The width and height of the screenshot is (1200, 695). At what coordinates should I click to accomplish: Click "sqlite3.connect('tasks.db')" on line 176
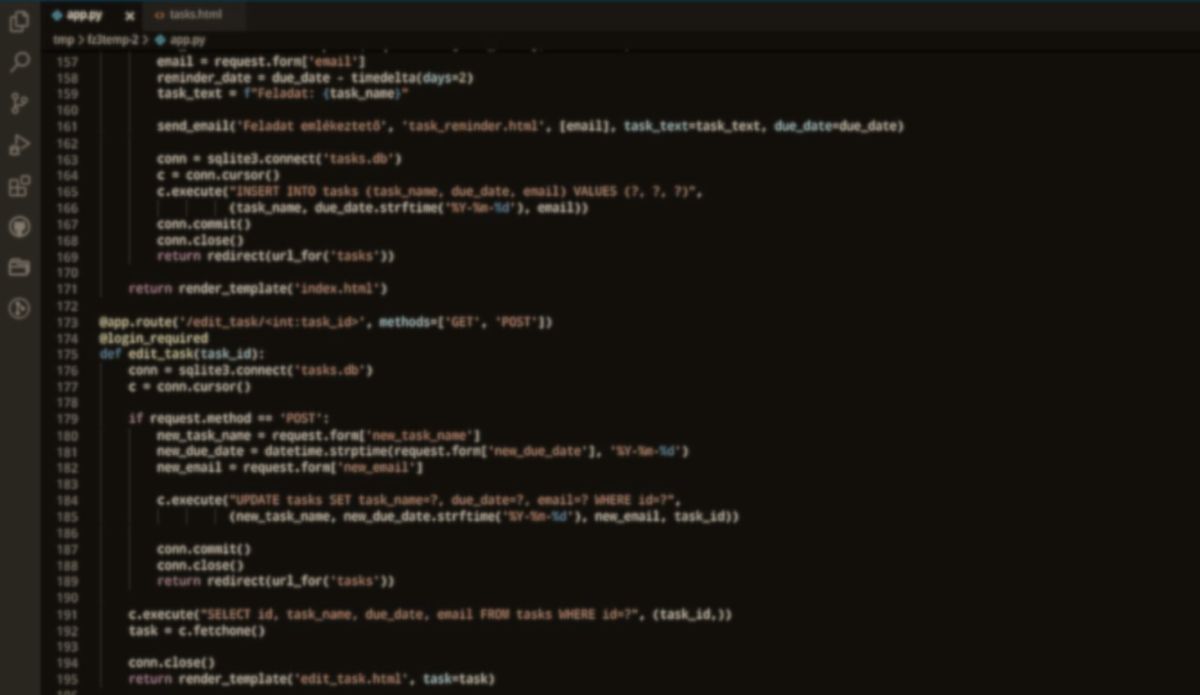pos(275,371)
